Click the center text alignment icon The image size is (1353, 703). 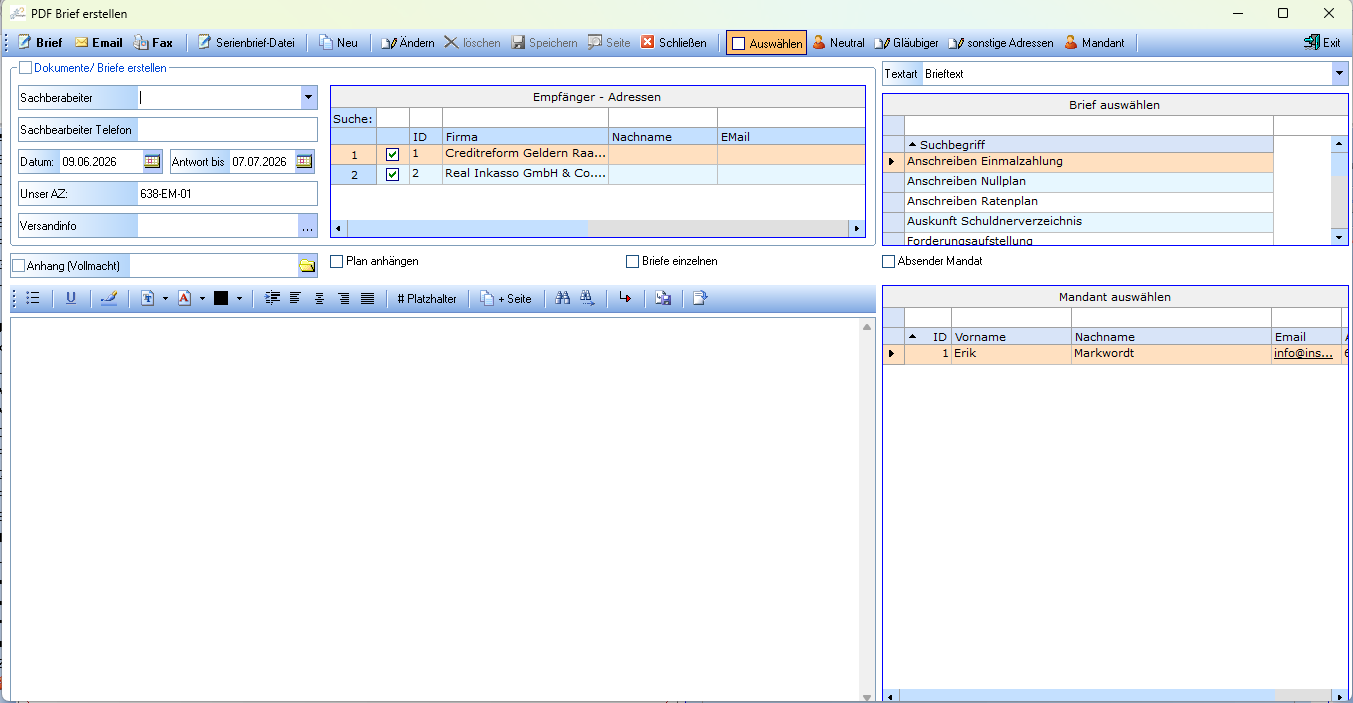(320, 298)
